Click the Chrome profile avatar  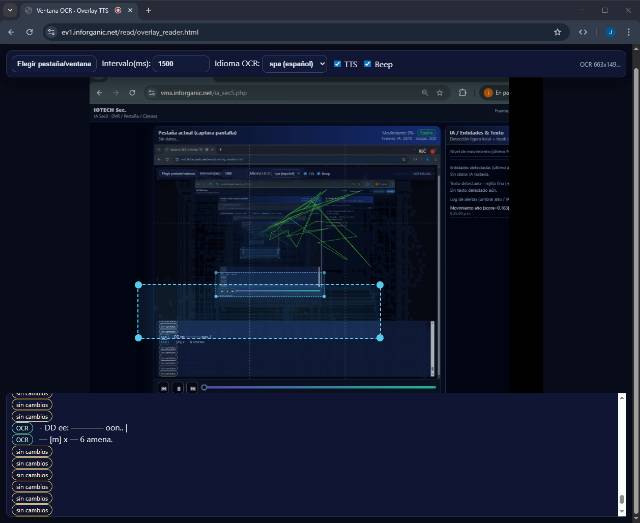pos(610,32)
